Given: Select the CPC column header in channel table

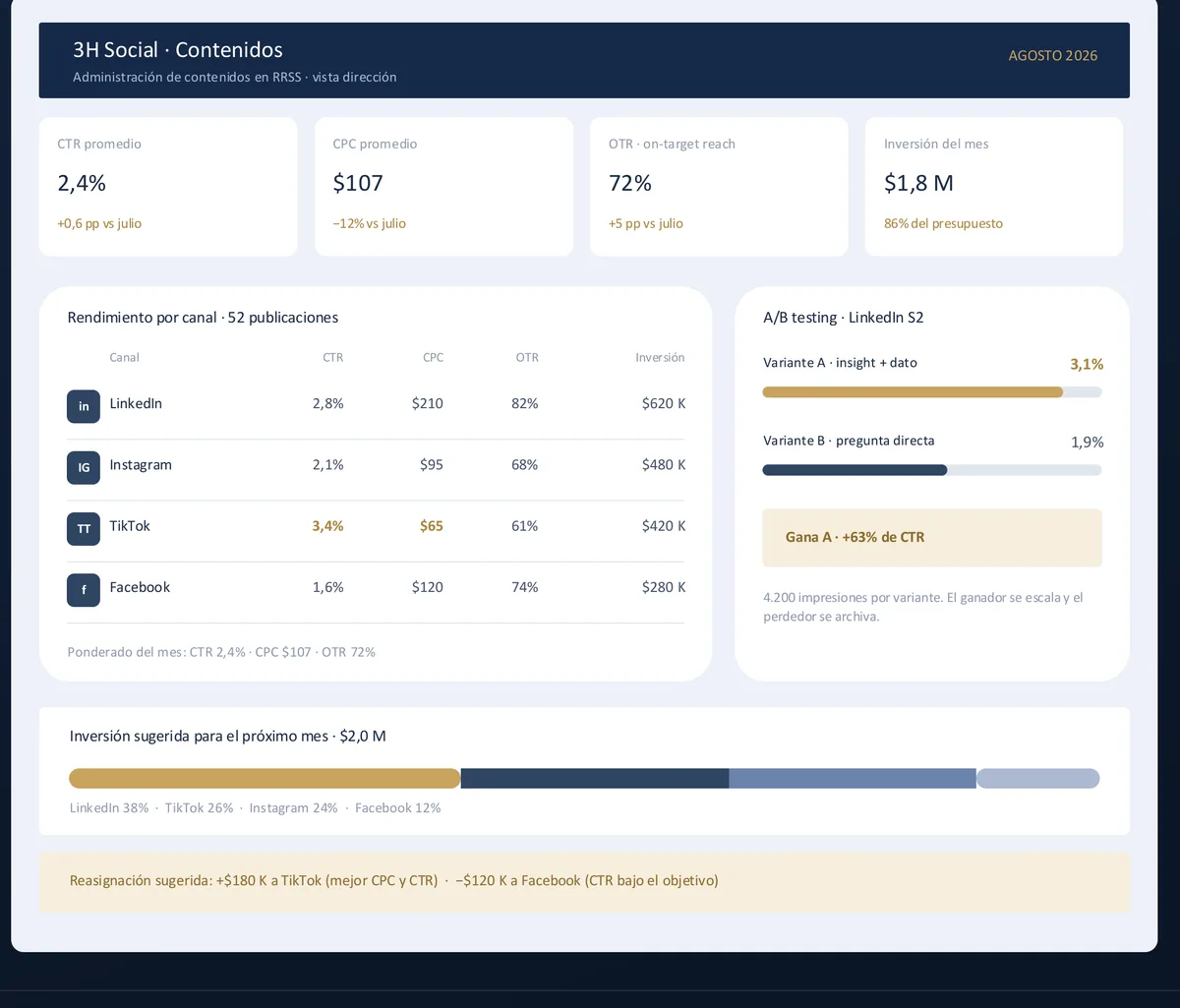Looking at the screenshot, I should pos(433,358).
